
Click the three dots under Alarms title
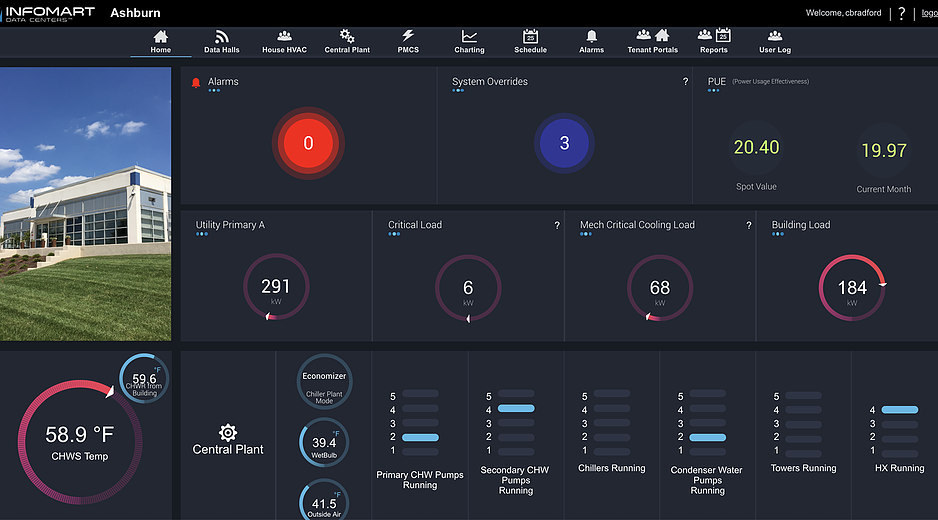214,90
